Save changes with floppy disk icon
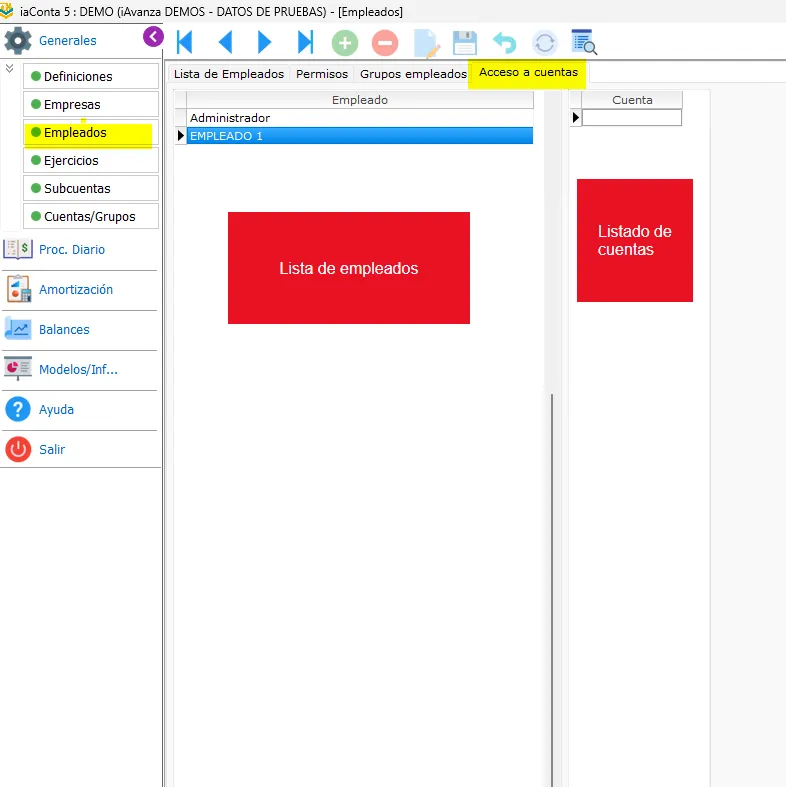 [x=465, y=43]
